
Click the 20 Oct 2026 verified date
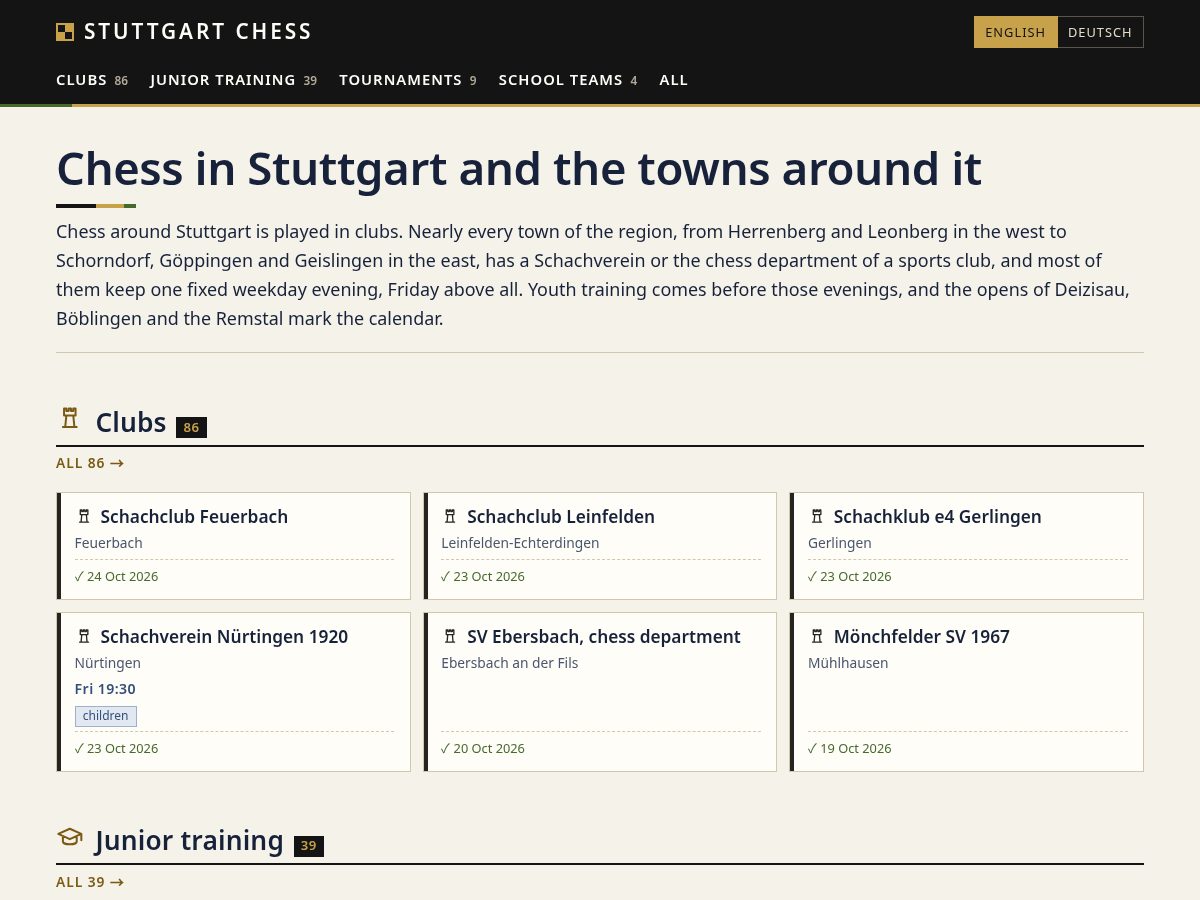click(483, 748)
